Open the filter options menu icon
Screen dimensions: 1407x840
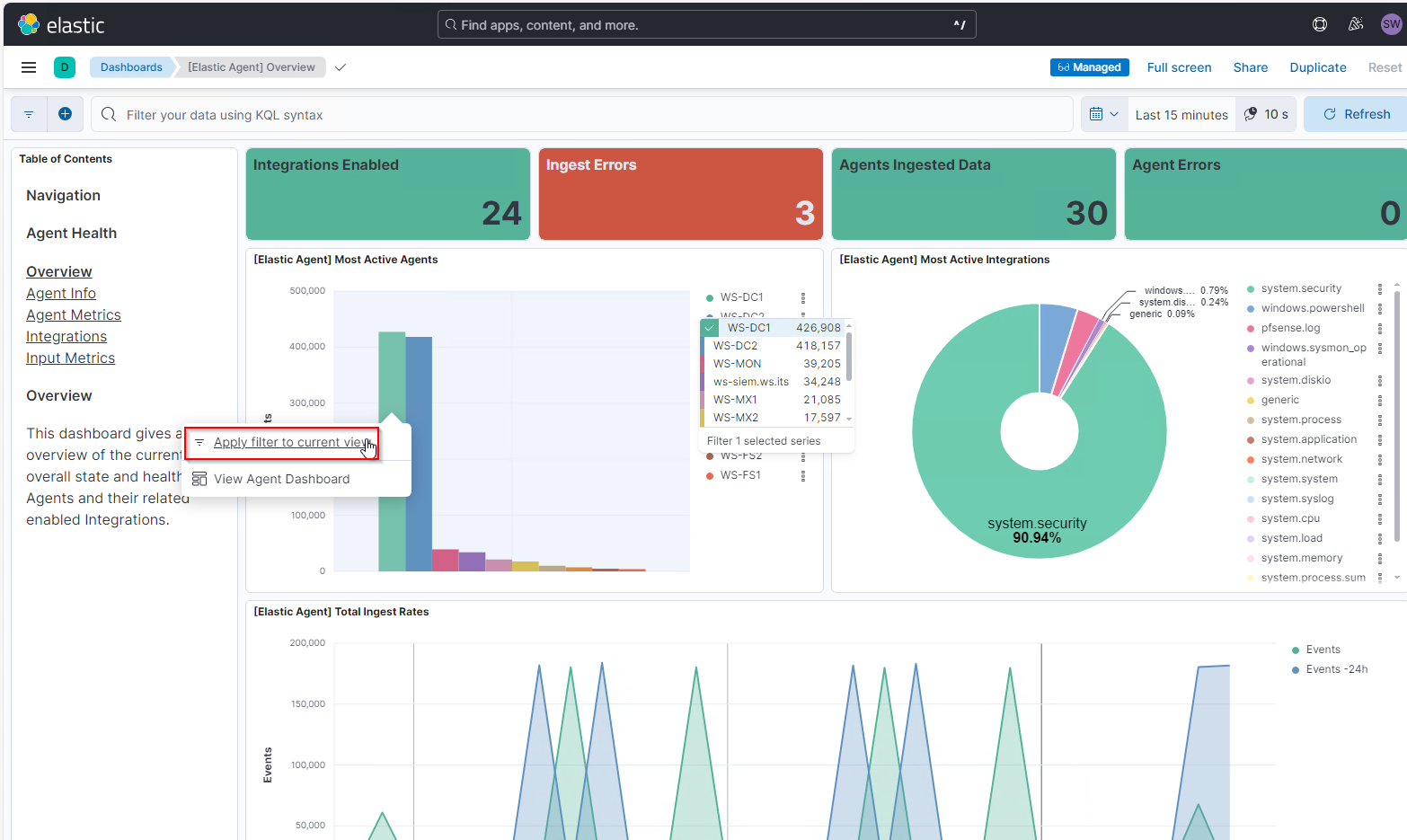[x=29, y=114]
